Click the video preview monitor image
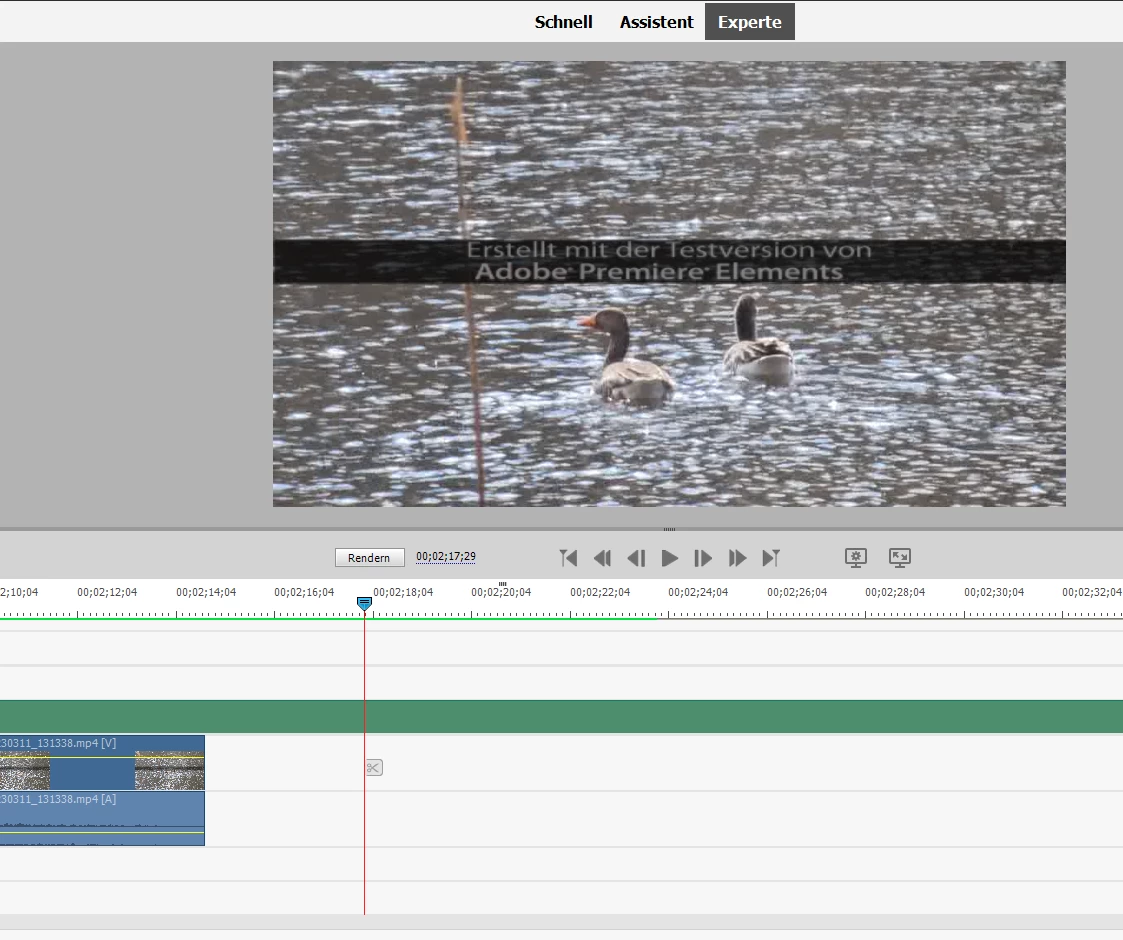This screenshot has height=940, width=1123. pos(669,284)
